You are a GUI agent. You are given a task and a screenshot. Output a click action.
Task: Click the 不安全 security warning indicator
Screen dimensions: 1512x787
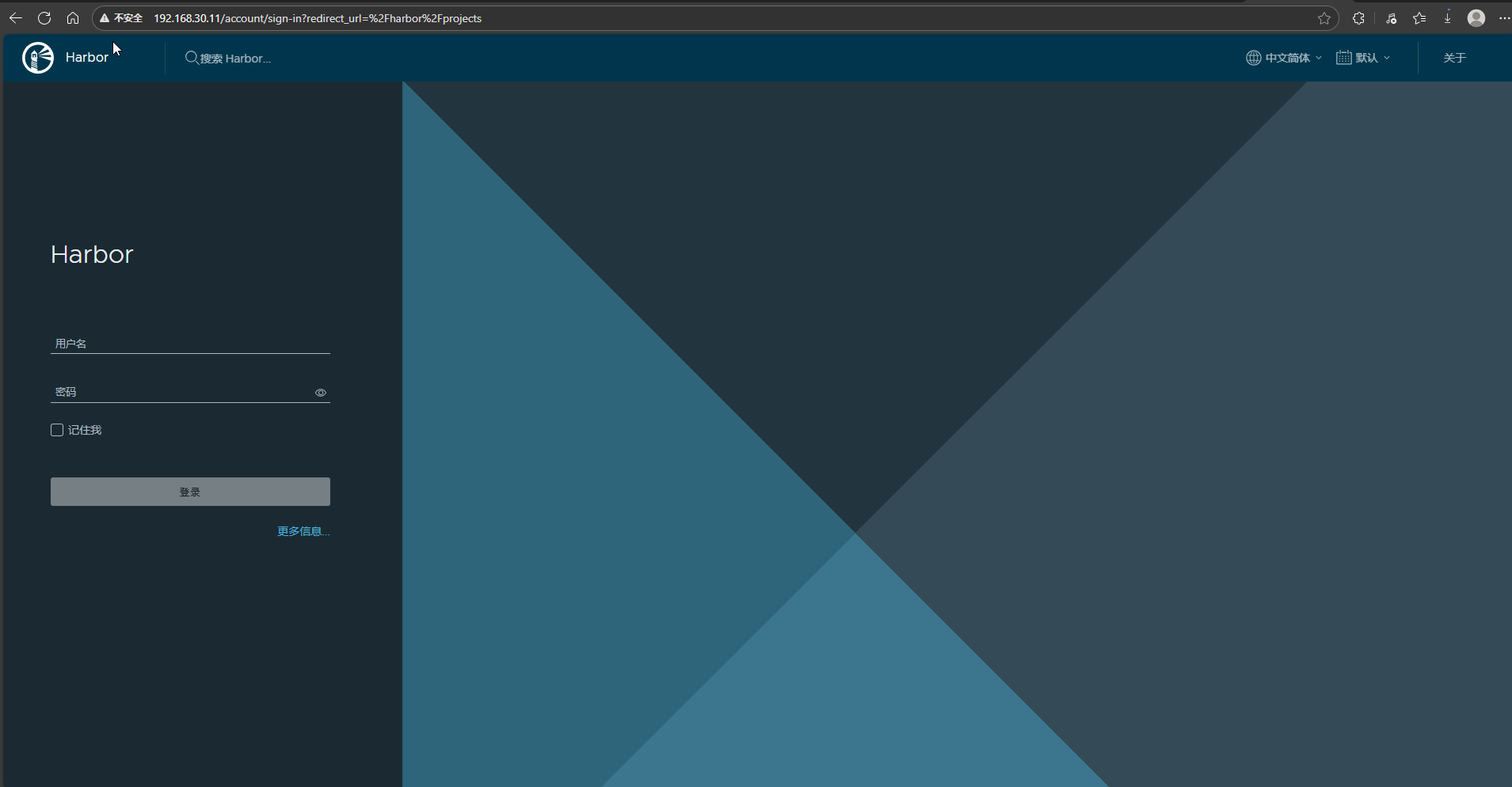[x=121, y=18]
